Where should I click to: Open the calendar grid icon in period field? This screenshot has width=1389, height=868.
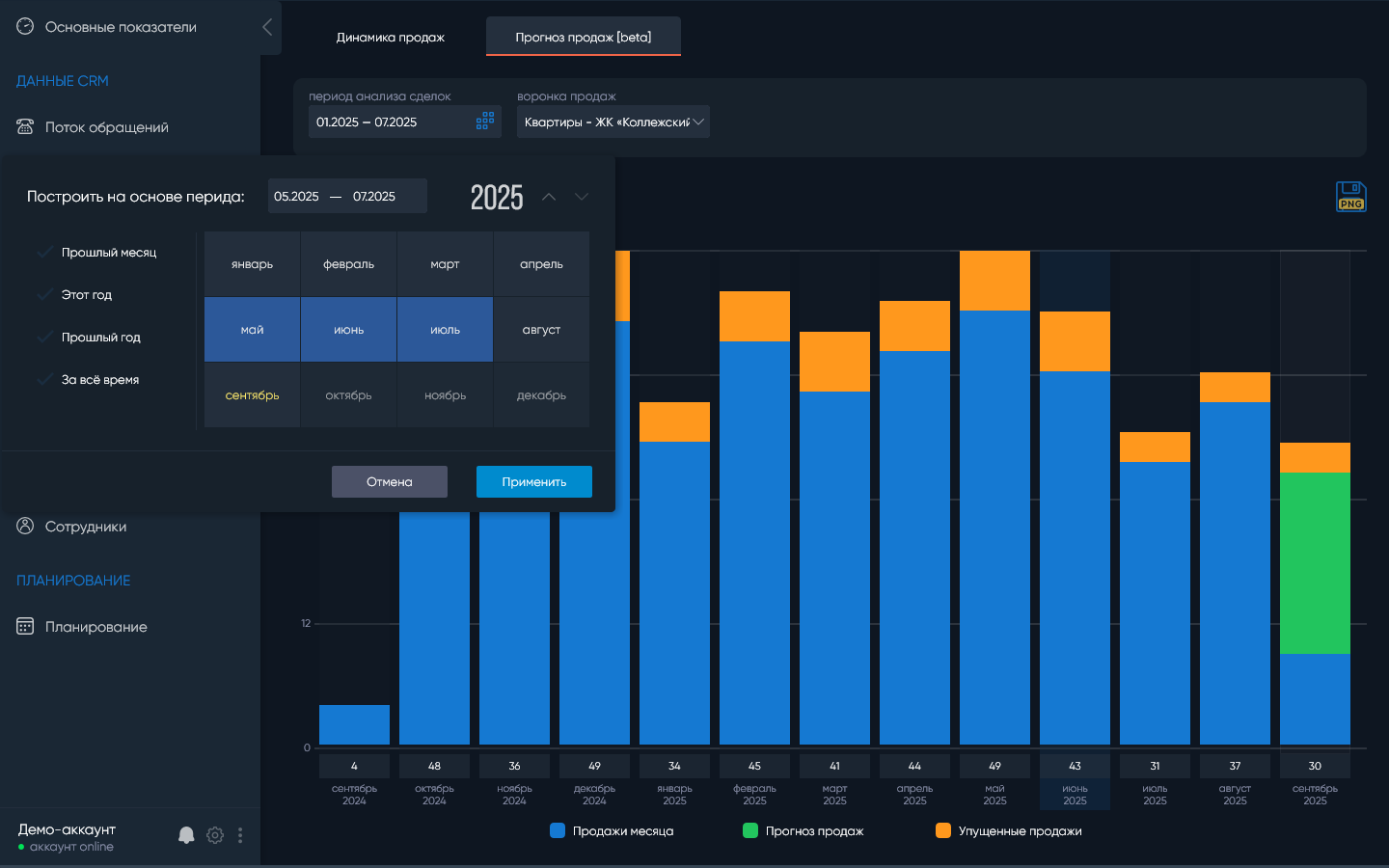pos(485,122)
